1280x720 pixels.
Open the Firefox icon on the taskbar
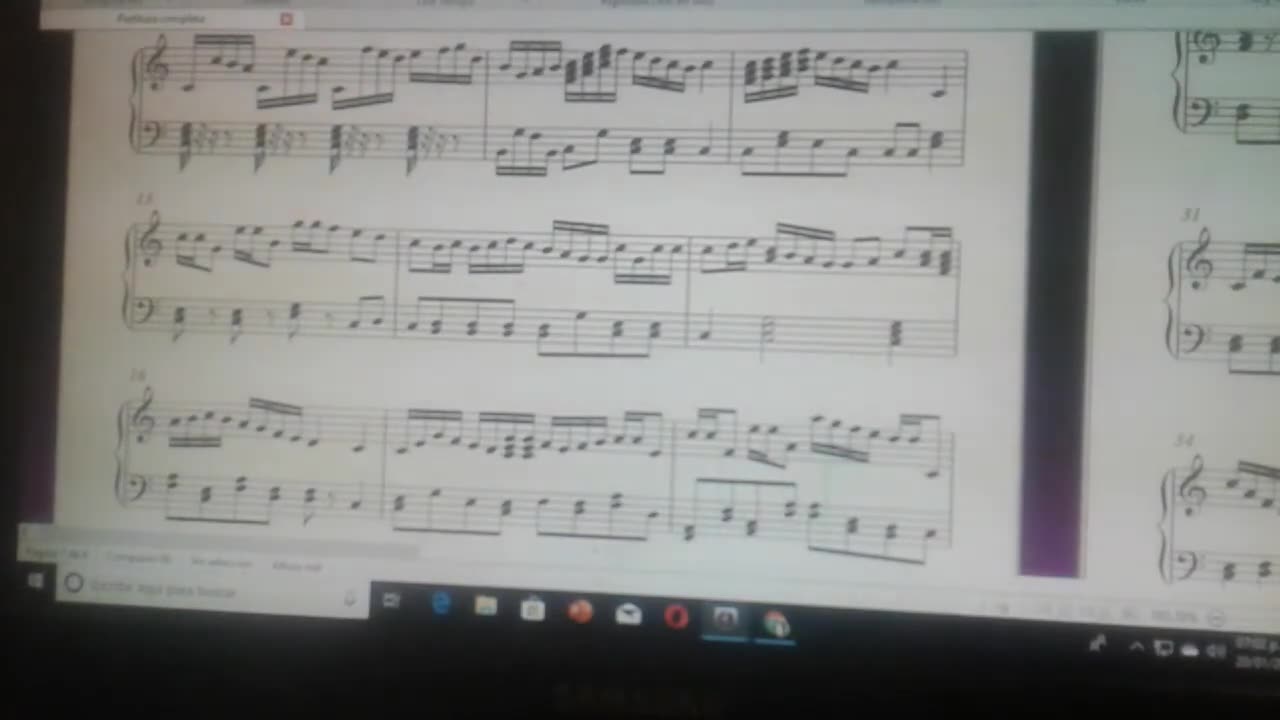(580, 611)
